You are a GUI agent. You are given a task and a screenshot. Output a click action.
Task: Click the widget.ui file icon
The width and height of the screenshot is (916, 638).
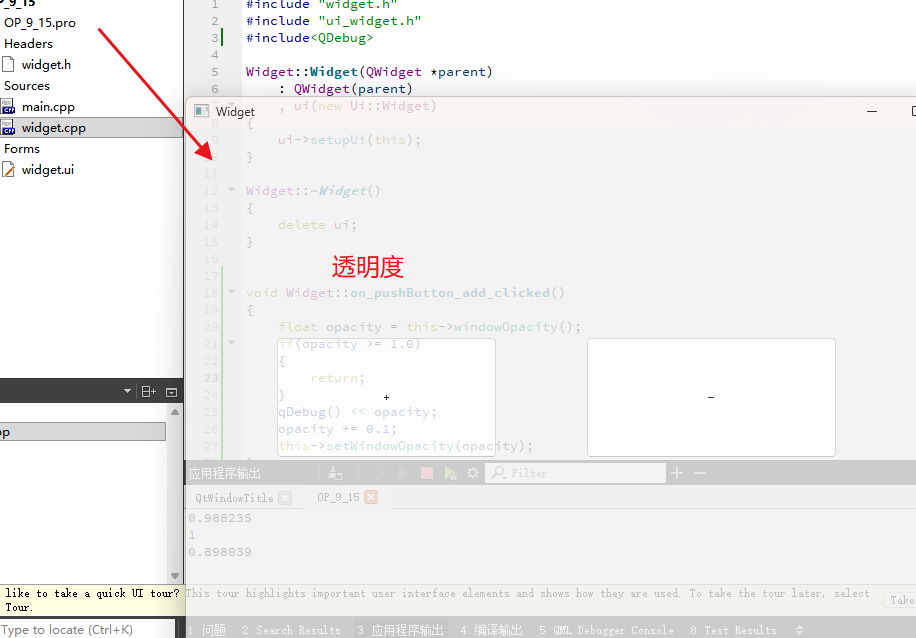pyautogui.click(x=8, y=169)
